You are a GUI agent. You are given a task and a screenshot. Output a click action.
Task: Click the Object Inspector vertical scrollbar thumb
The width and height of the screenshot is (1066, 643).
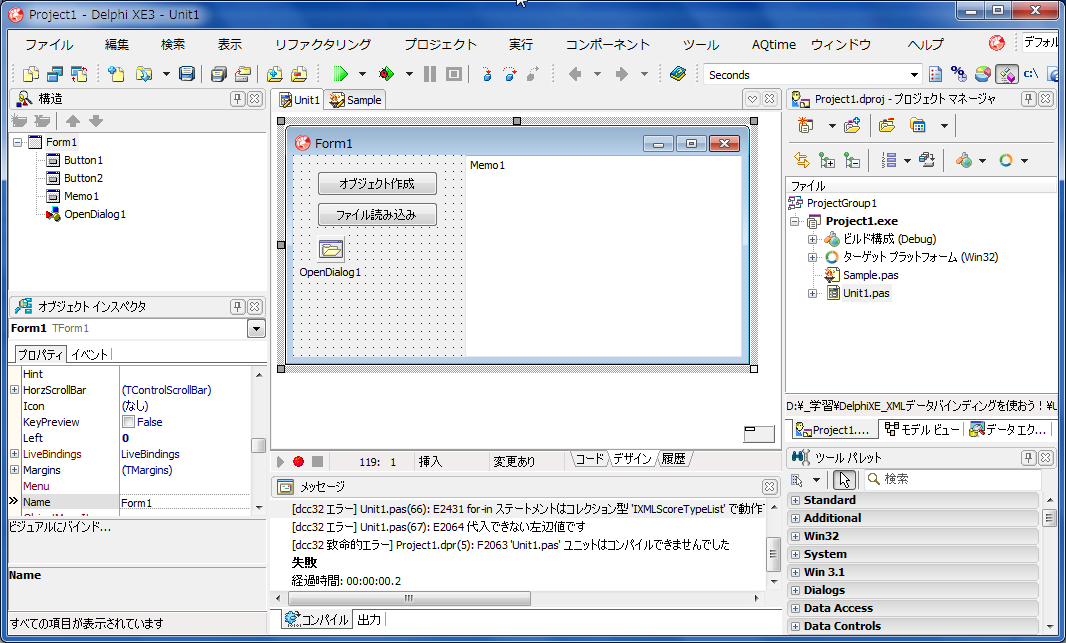coord(258,445)
